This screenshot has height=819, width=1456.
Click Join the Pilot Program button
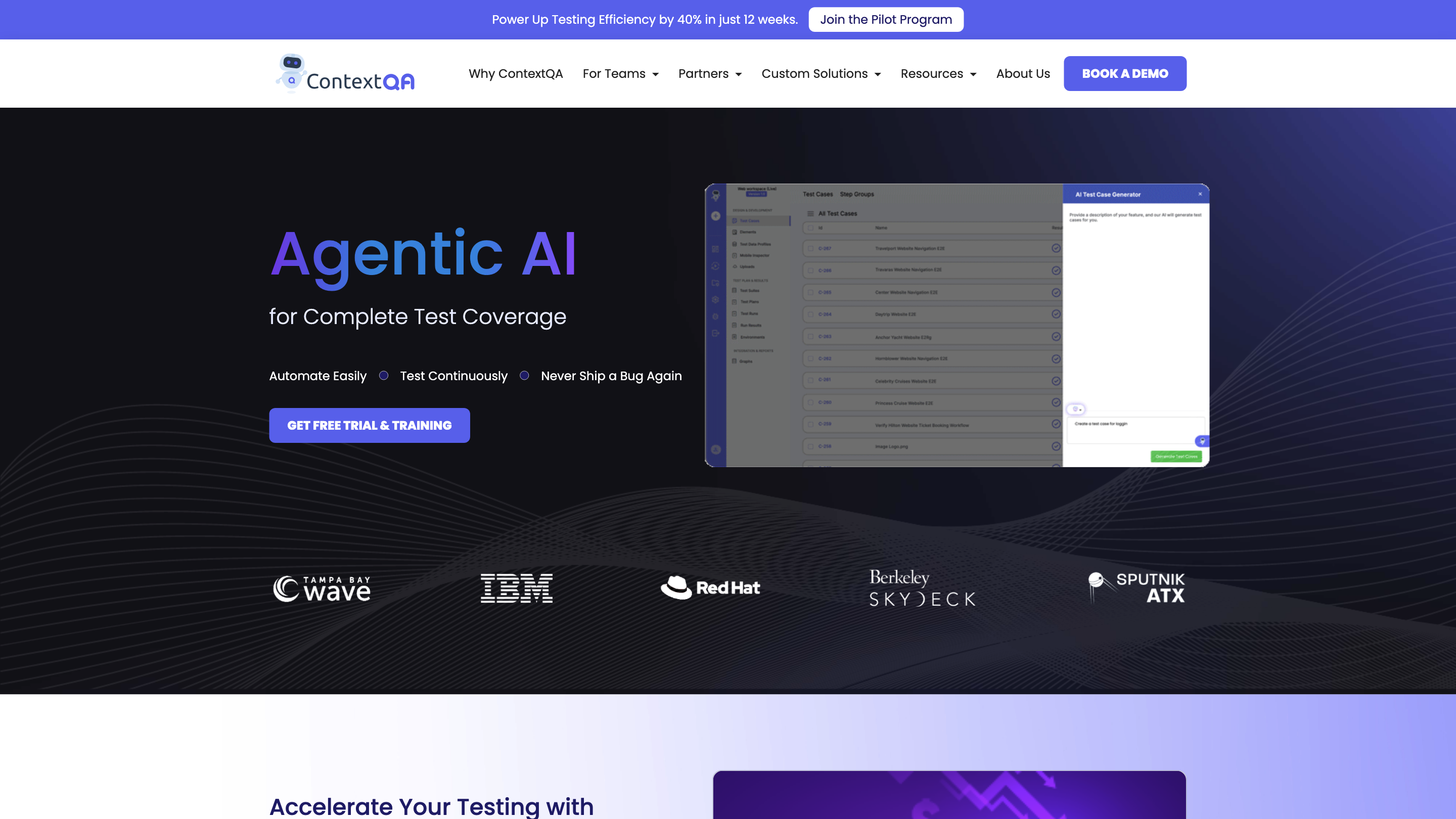[x=886, y=20]
